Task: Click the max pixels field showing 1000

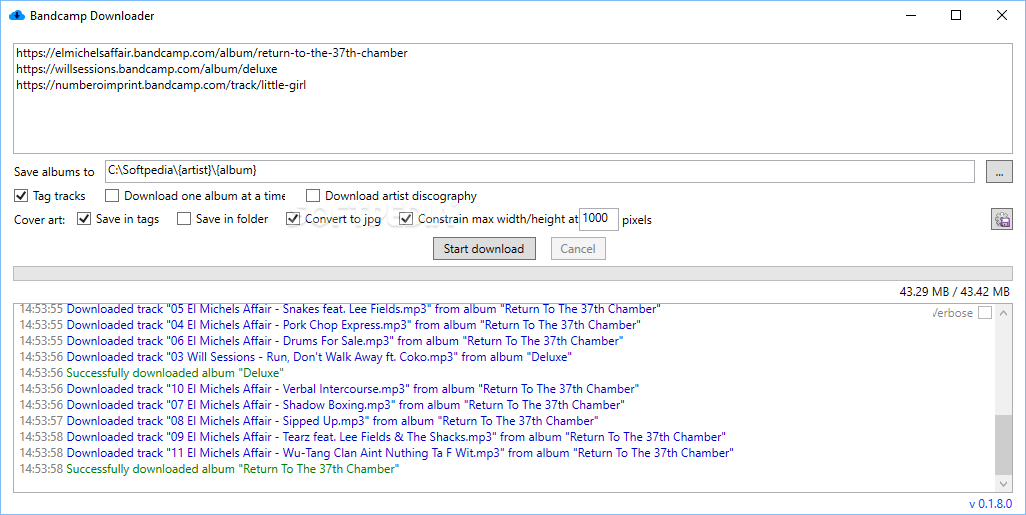Action: point(599,219)
